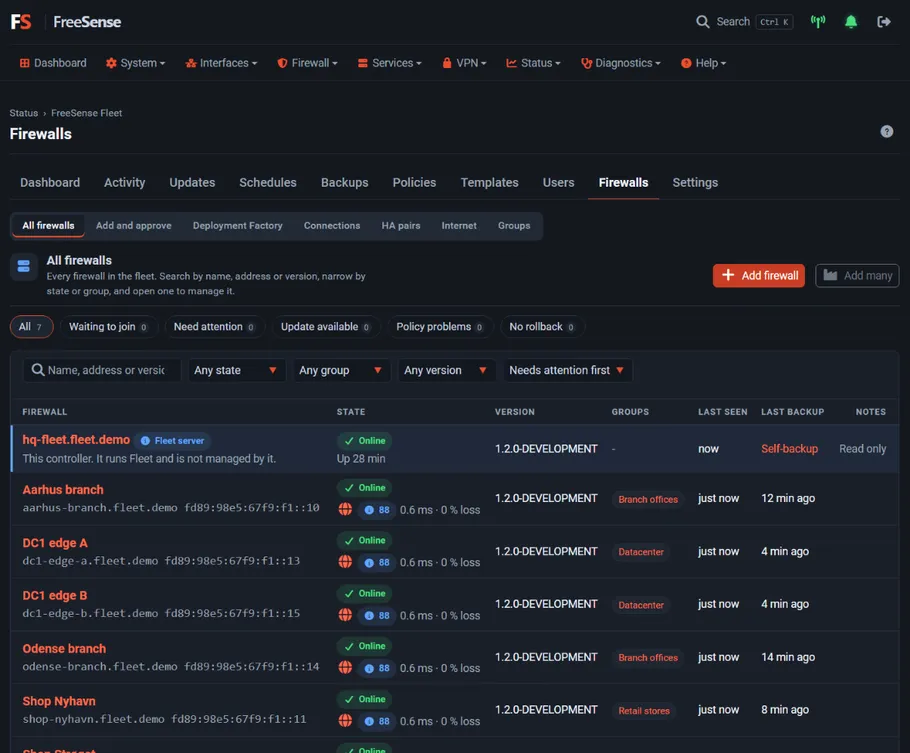This screenshot has width=910, height=753.
Task: Click the globe icon for DC1 edge A
Action: pyautogui.click(x=345, y=562)
